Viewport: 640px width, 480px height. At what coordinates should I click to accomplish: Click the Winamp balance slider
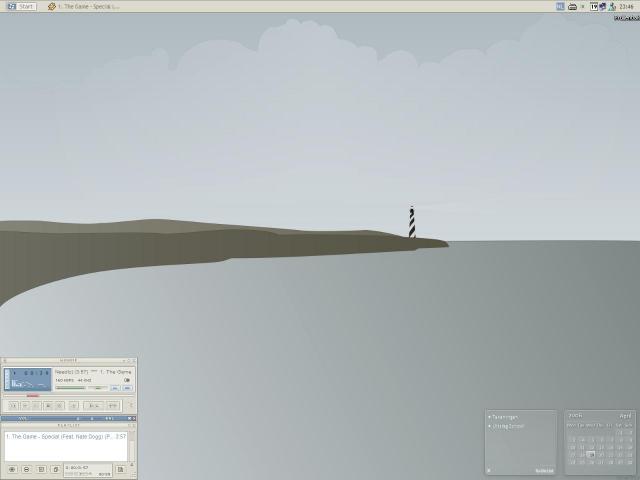click(x=98, y=388)
